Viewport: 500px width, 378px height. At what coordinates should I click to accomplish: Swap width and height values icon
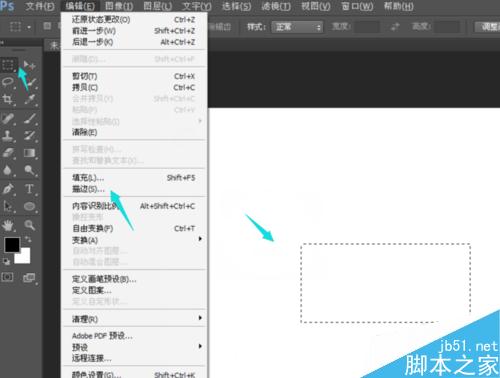[x=395, y=27]
